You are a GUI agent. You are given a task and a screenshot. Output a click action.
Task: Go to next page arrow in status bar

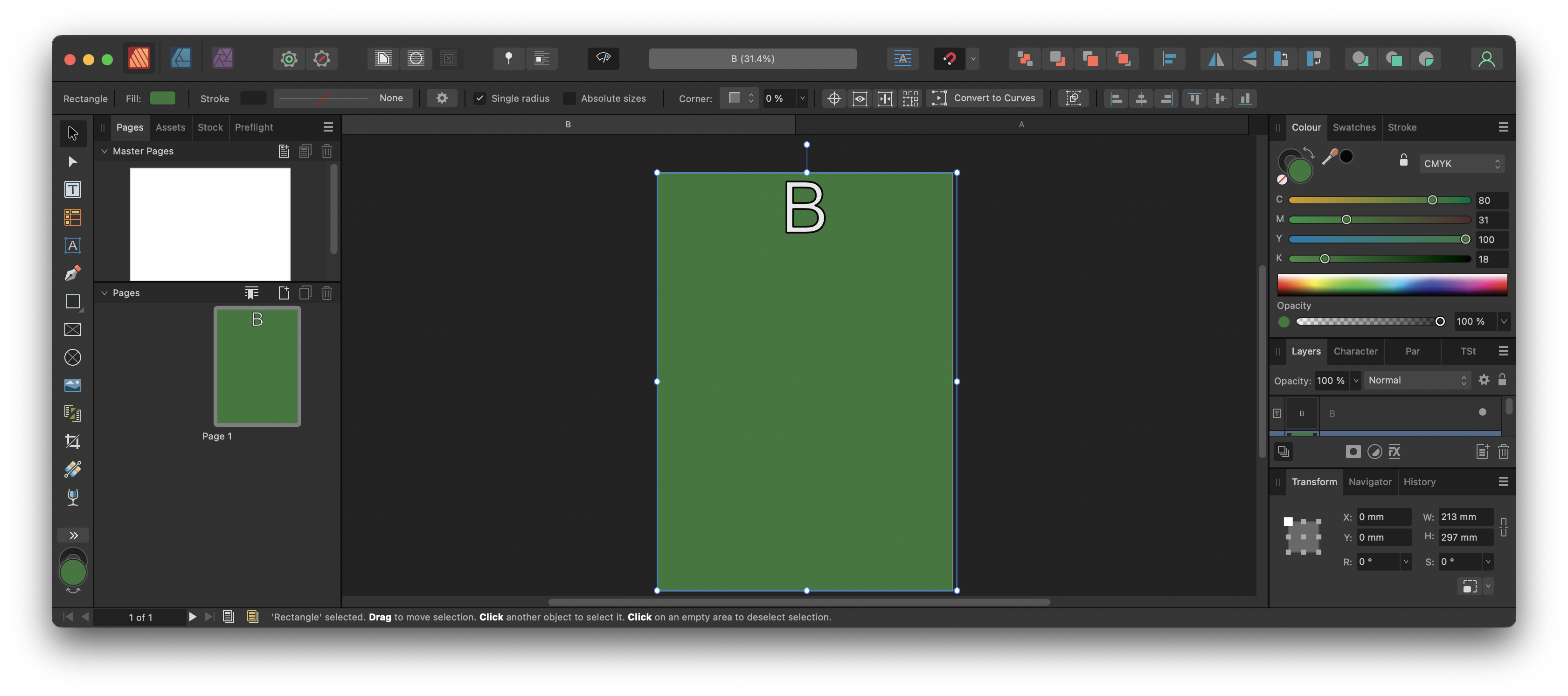click(x=192, y=617)
